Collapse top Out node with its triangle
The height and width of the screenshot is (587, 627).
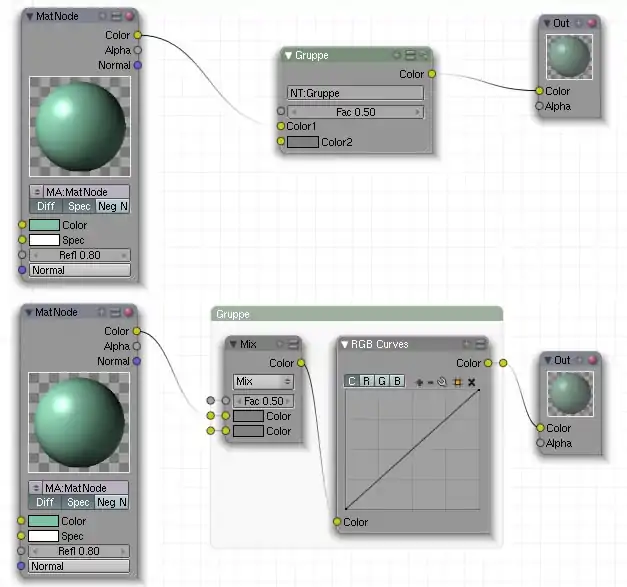coord(547,23)
